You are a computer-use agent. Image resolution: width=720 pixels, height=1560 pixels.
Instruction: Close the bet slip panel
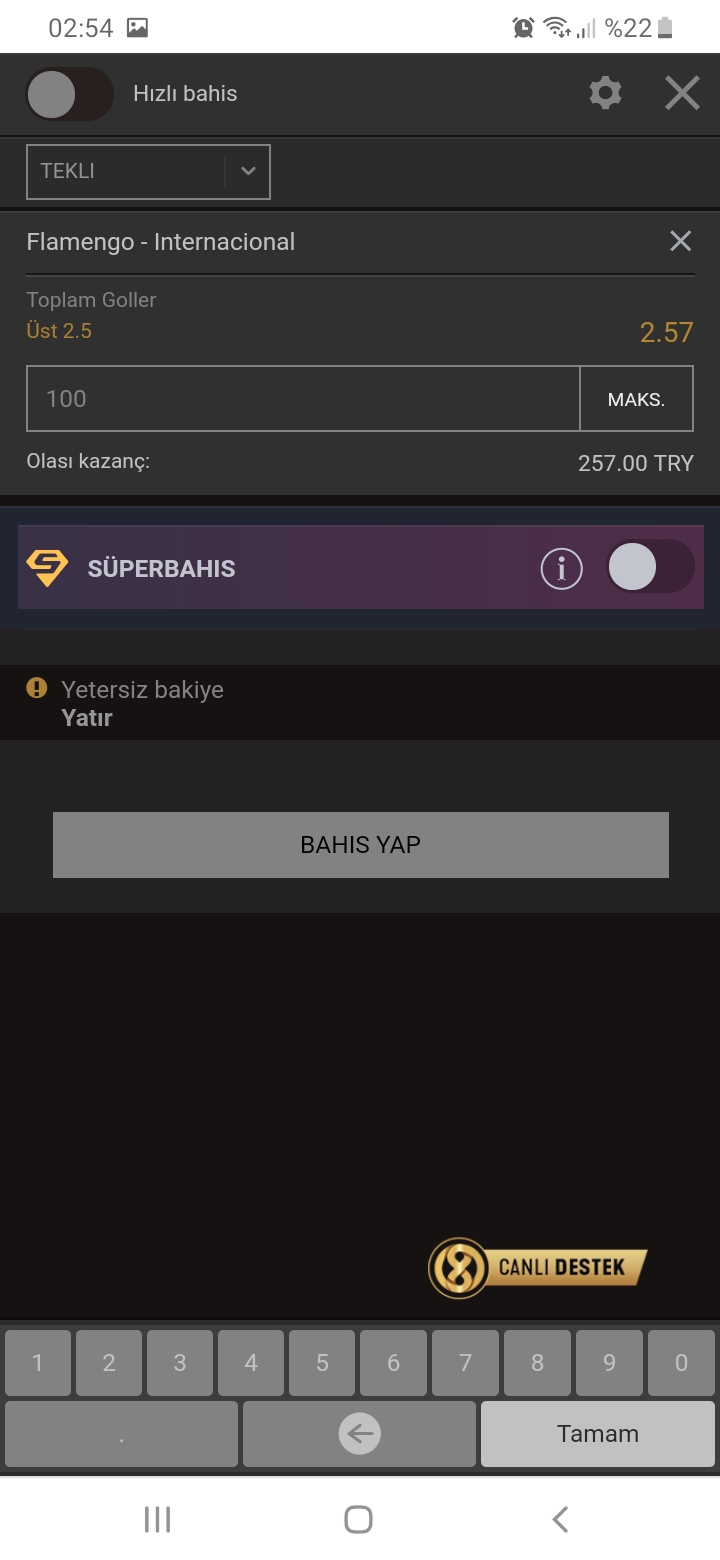[x=682, y=93]
